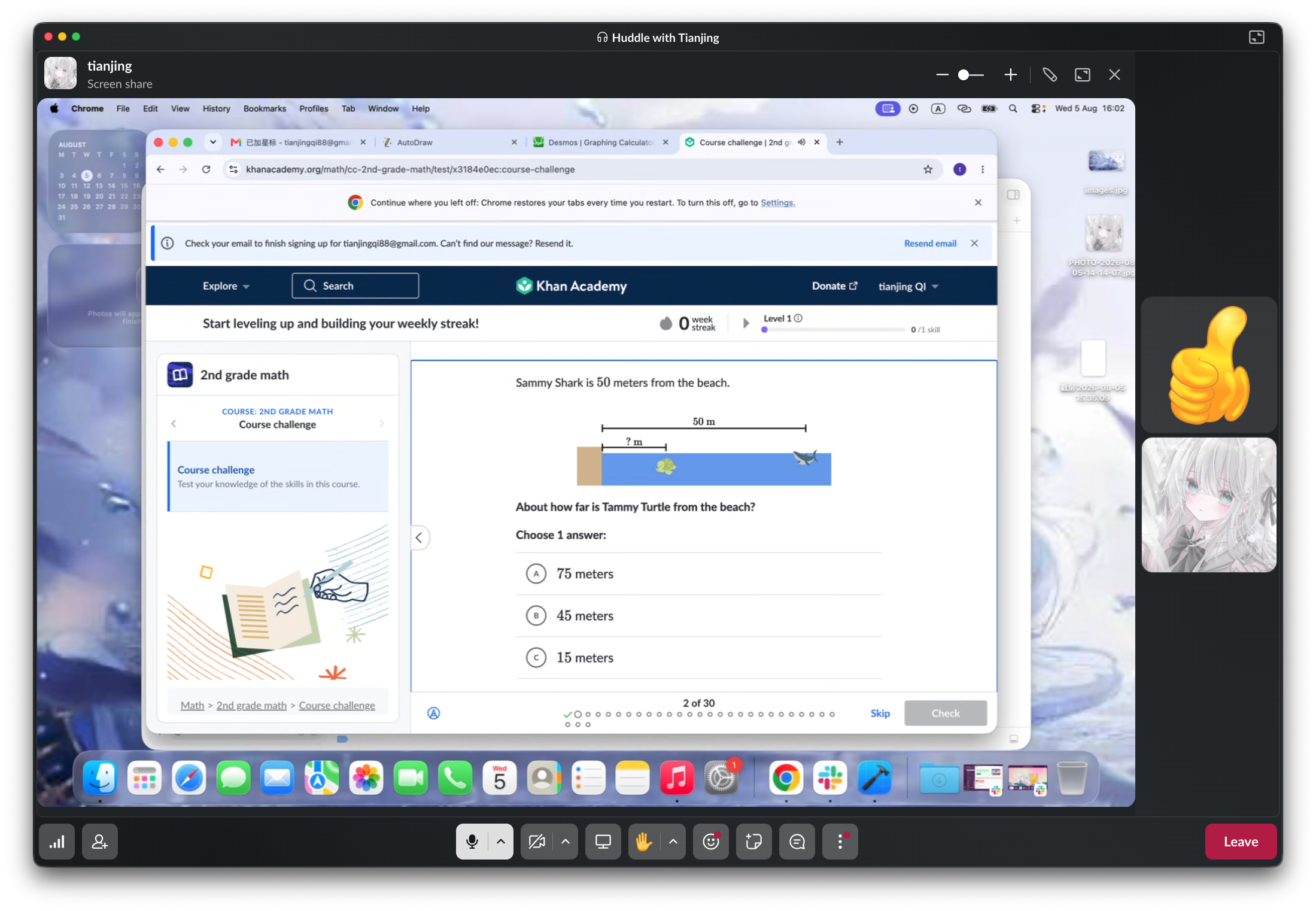Screen dimensions: 1316x911
Task: Open the Level 1 info icon
Action: click(x=798, y=318)
